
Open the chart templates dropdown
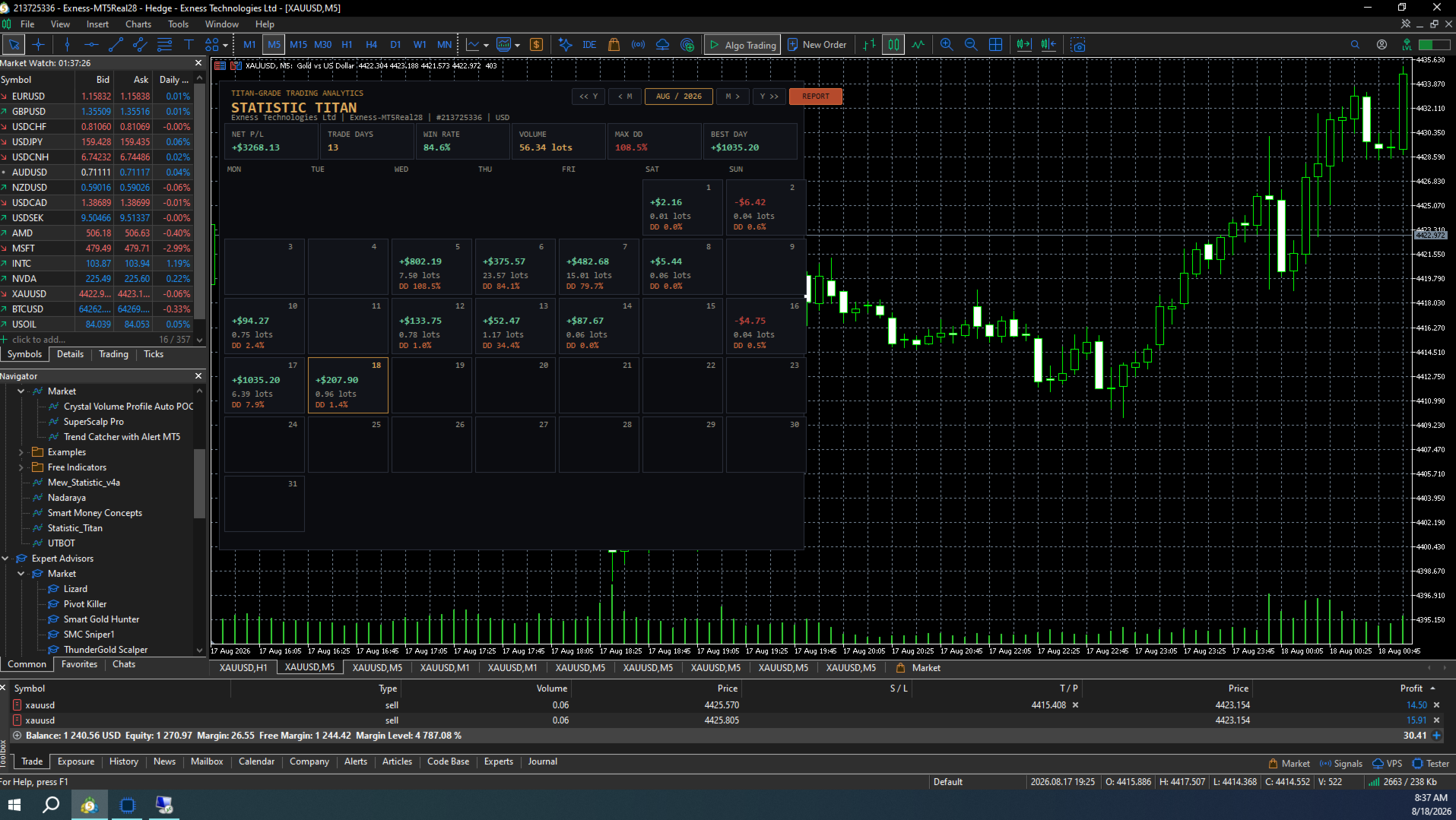click(517, 46)
